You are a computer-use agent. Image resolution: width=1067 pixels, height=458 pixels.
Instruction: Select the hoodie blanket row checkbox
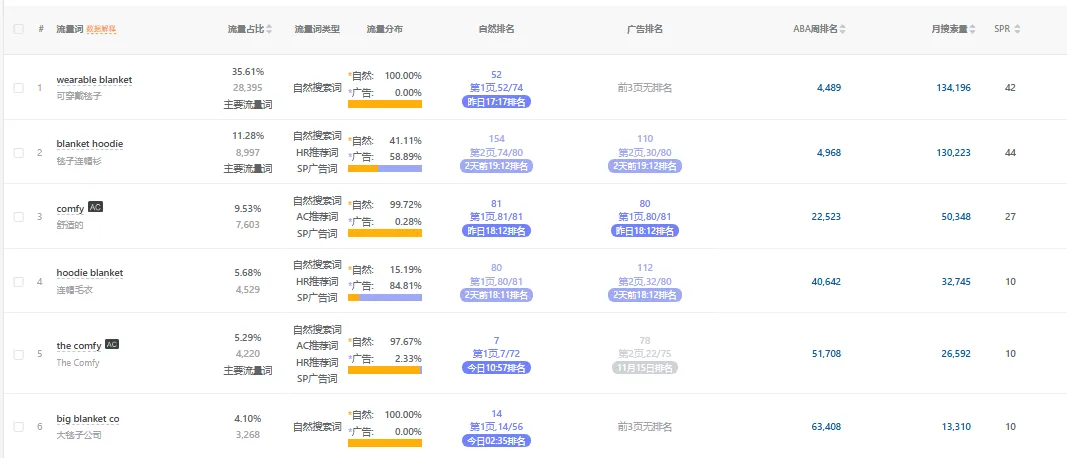click(19, 282)
